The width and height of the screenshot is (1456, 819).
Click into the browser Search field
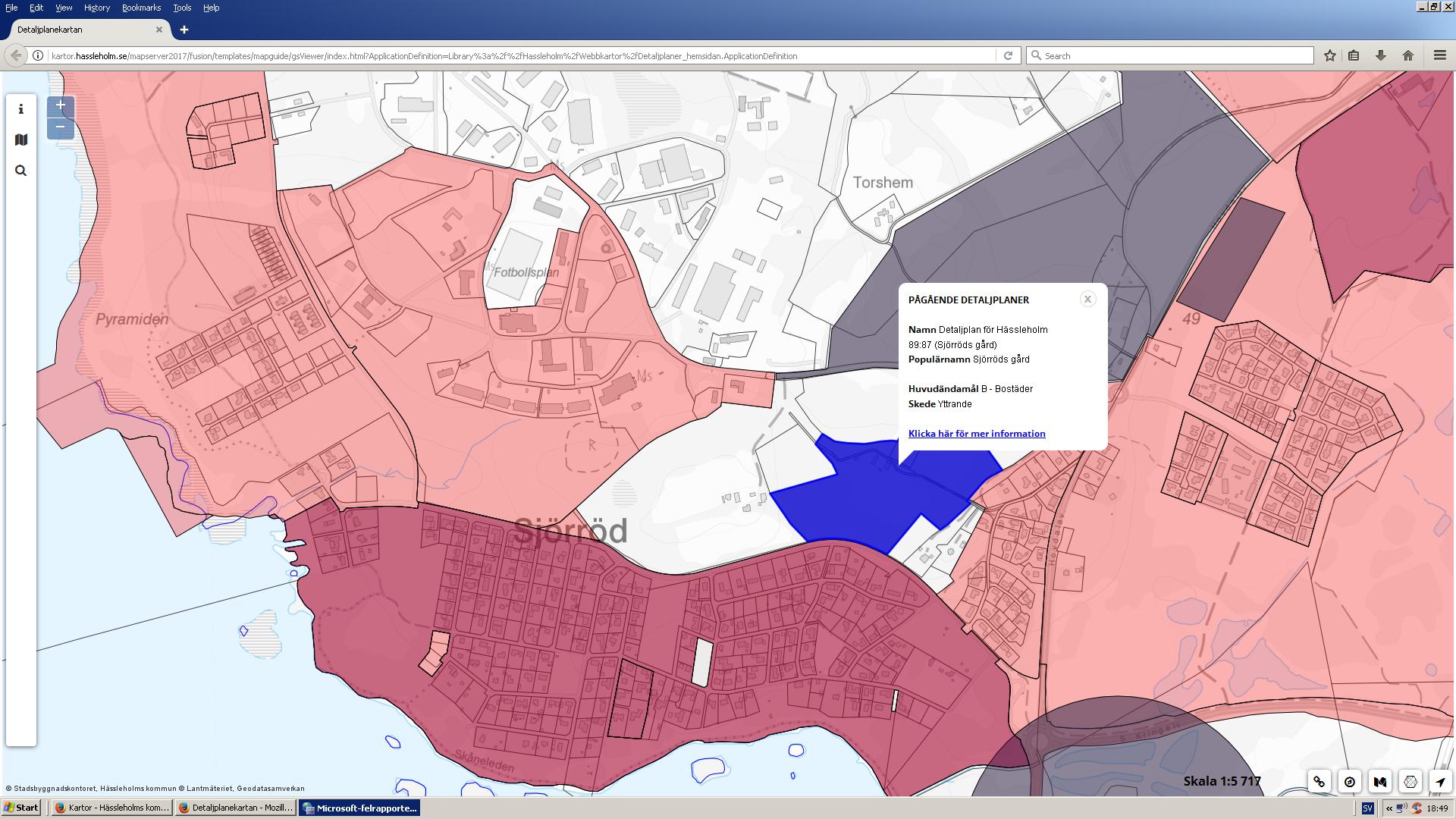click(x=1172, y=55)
